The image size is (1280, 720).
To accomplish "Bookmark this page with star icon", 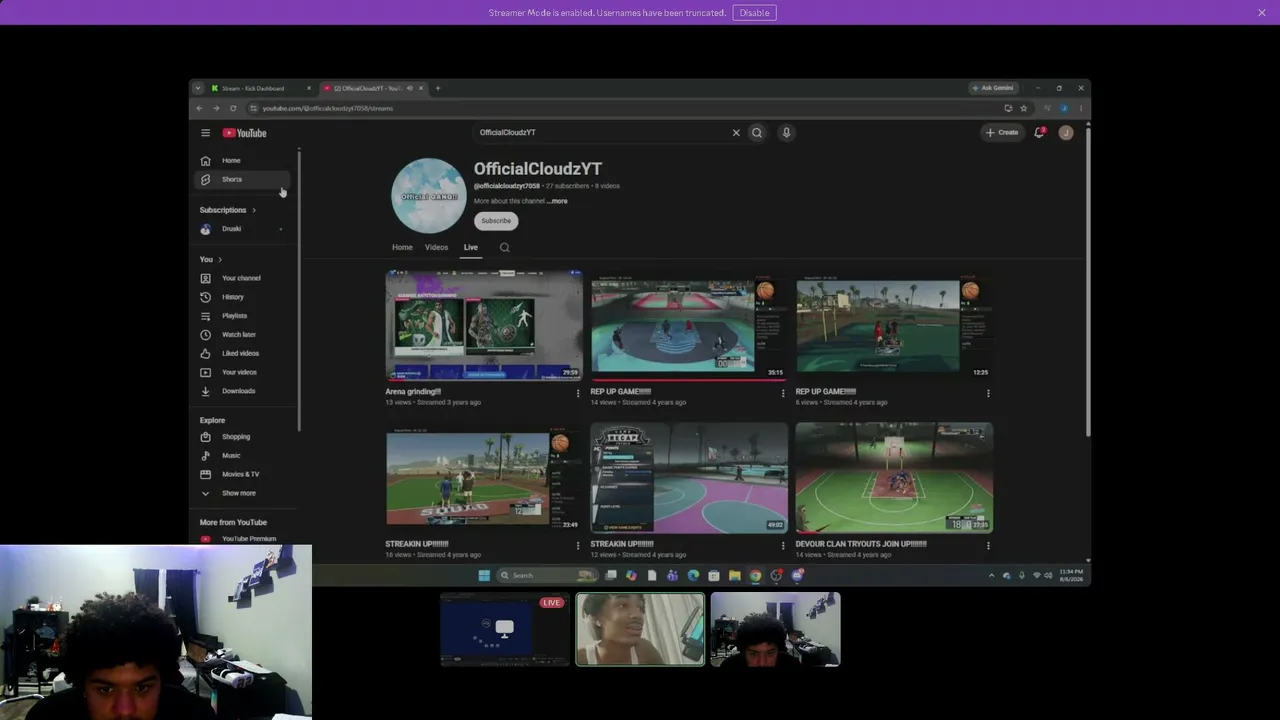I will 1023,108.
